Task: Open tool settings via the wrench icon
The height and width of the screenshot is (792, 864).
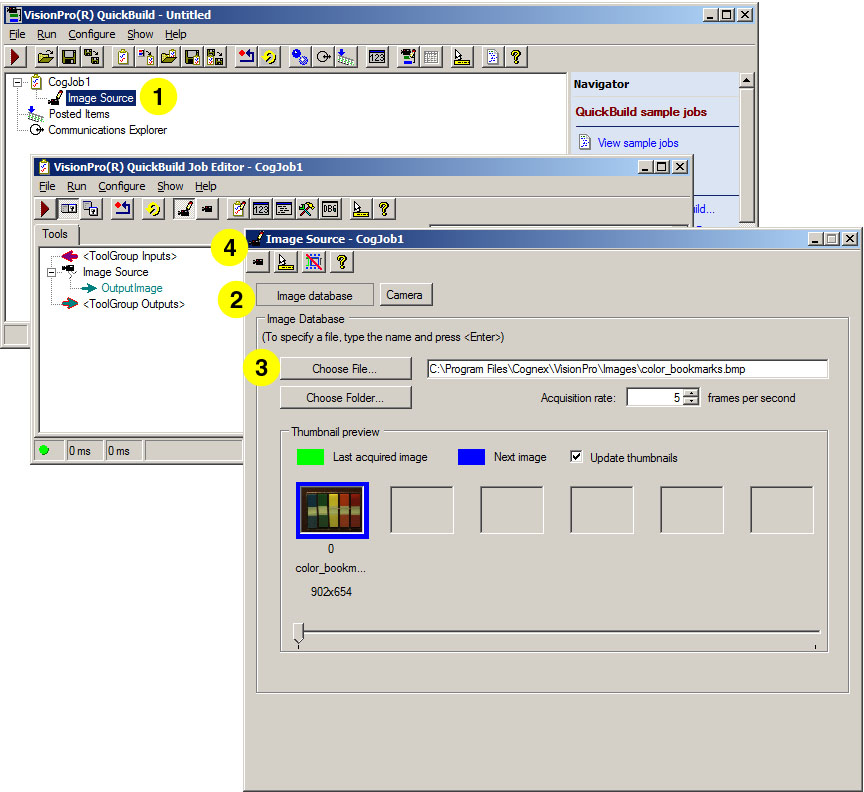Action: click(x=306, y=208)
